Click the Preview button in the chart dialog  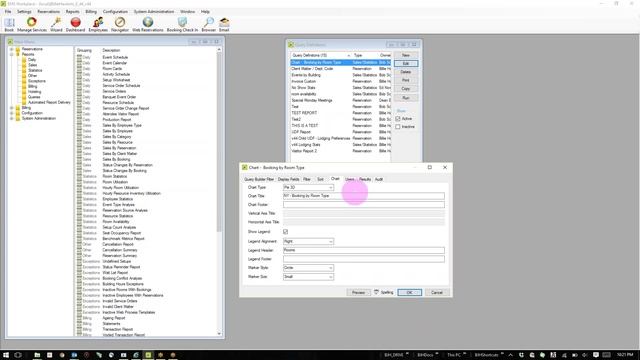click(x=358, y=292)
